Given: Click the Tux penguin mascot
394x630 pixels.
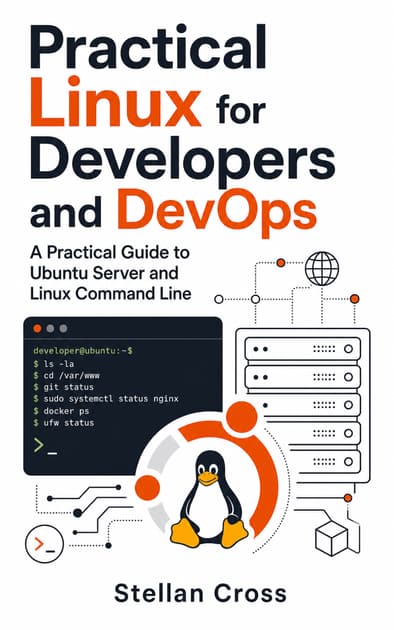Looking at the screenshot, I should pyautogui.click(x=209, y=499).
